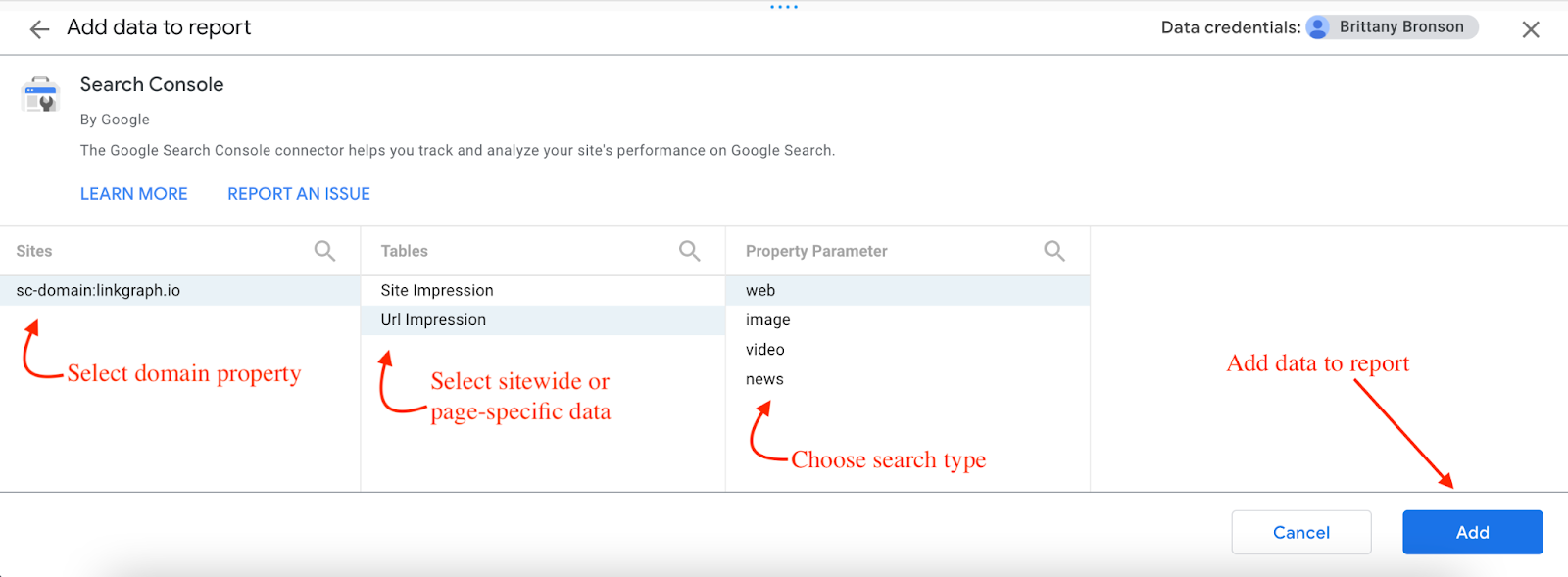Open search in Sites column
Viewport: 1568px width, 577px height.
324,251
